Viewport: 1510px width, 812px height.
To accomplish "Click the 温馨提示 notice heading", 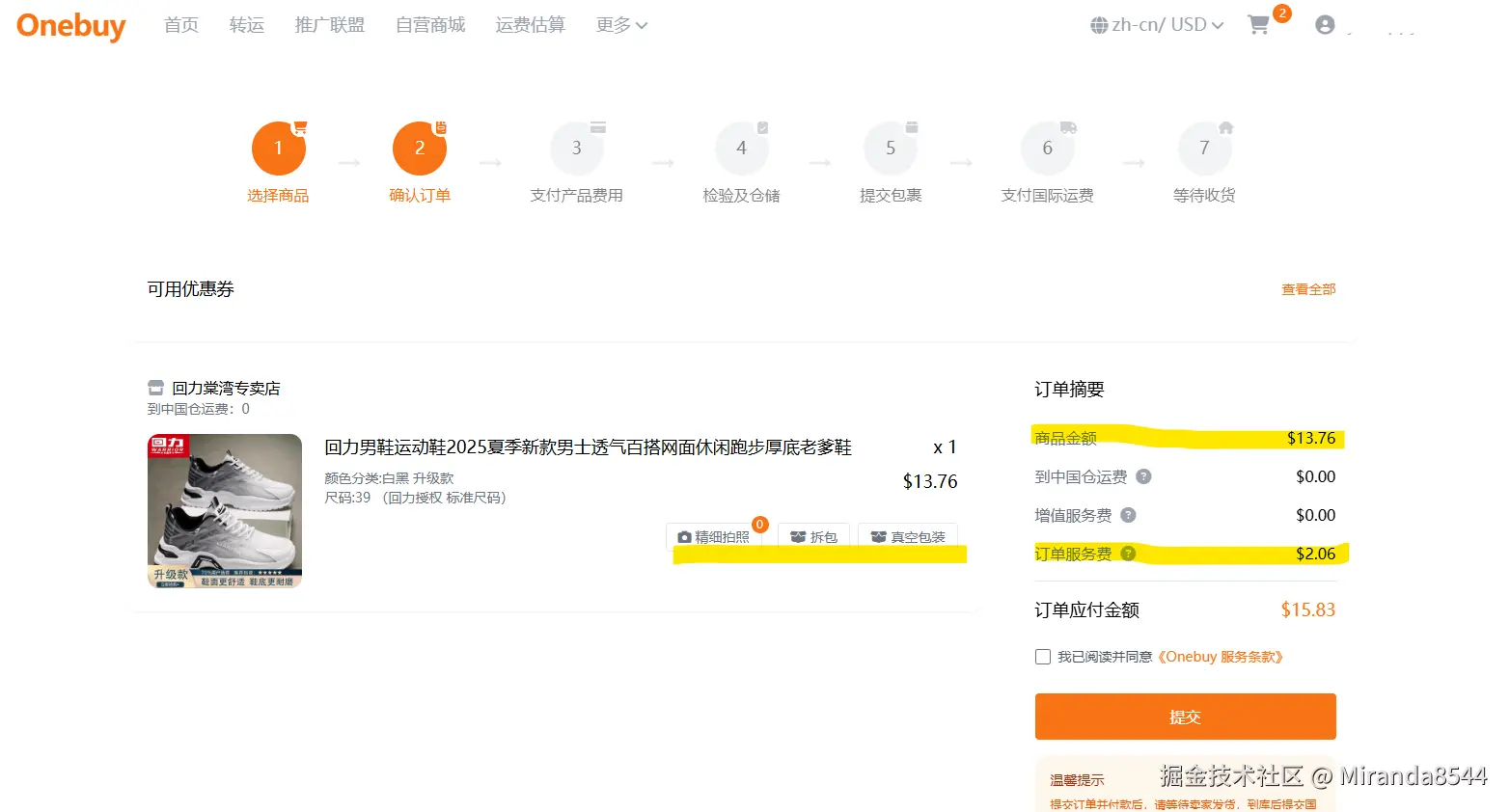I will pos(1077,780).
